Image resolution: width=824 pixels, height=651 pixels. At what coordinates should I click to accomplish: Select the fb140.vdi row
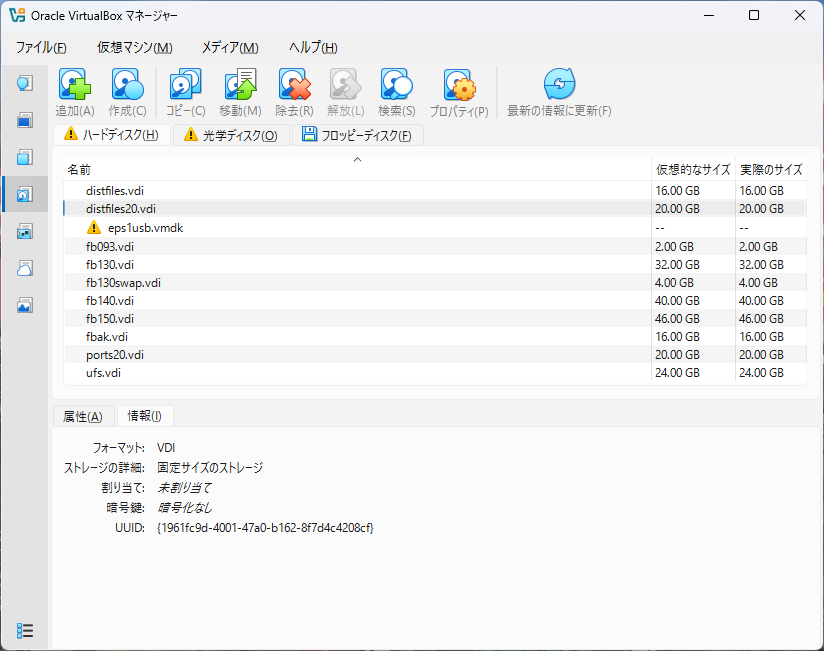[x=435, y=301]
